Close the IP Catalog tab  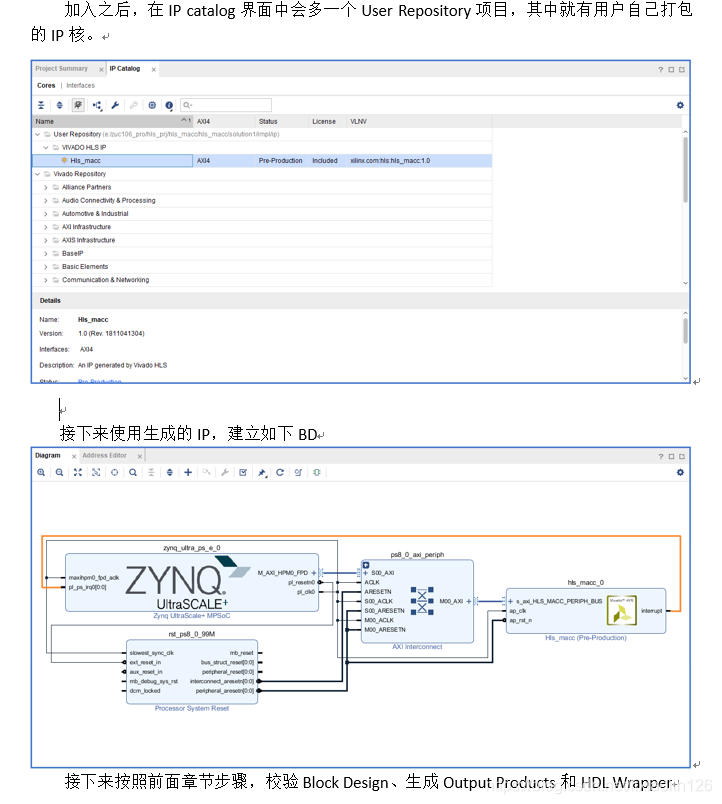click(153, 70)
